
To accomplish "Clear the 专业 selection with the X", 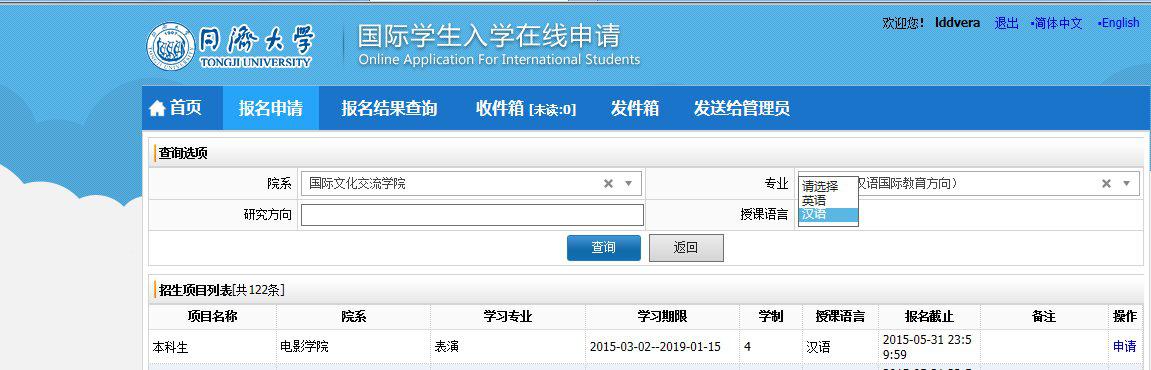I will coord(1106,184).
